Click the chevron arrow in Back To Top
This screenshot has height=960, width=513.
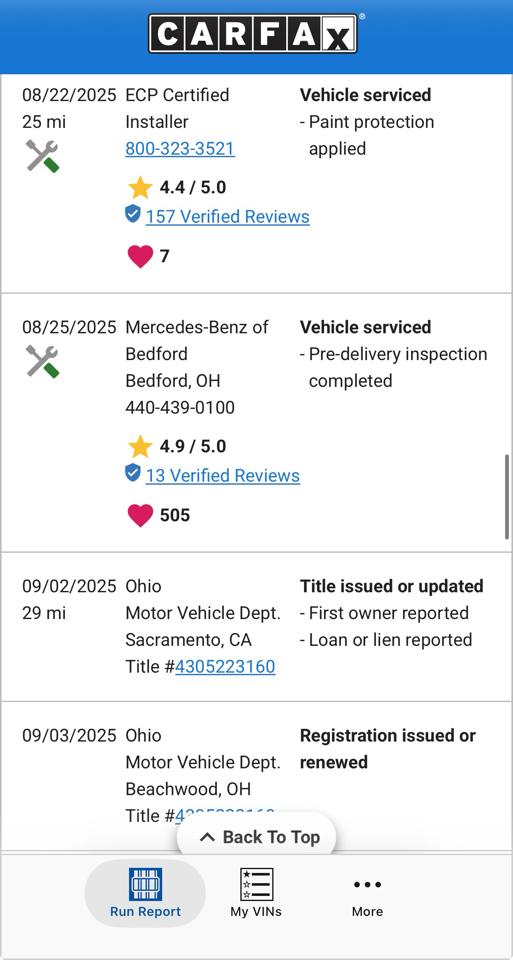(208, 837)
